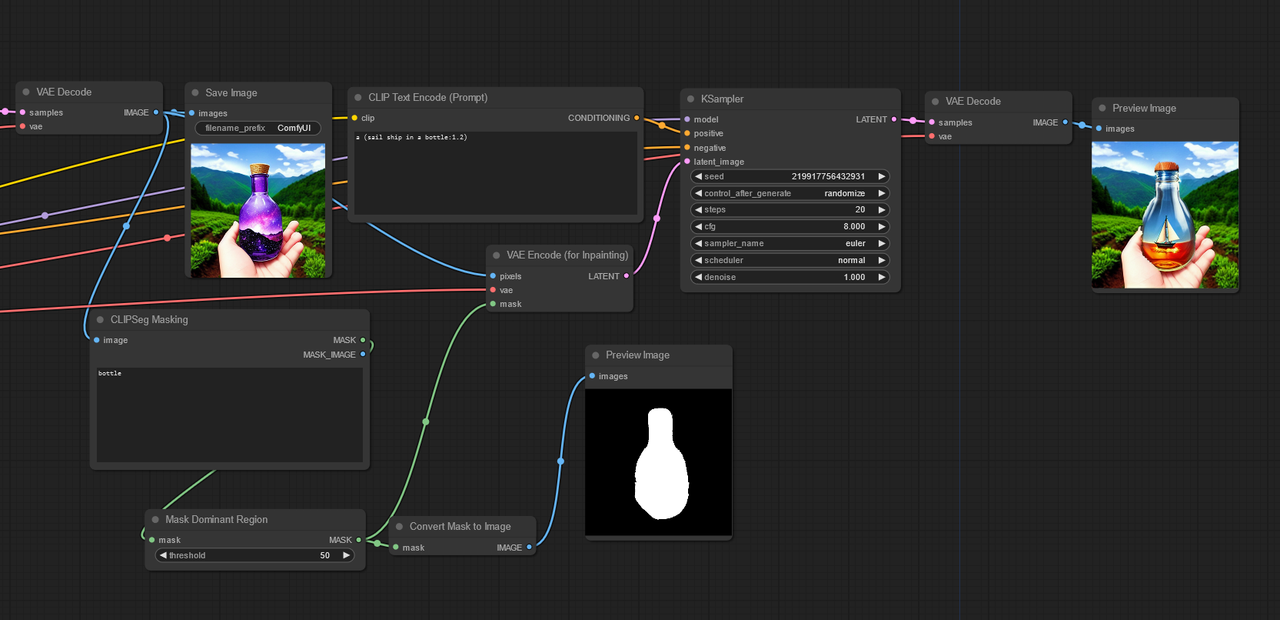The width and height of the screenshot is (1280, 620).
Task: Click the KSampler node title
Action: 722,99
